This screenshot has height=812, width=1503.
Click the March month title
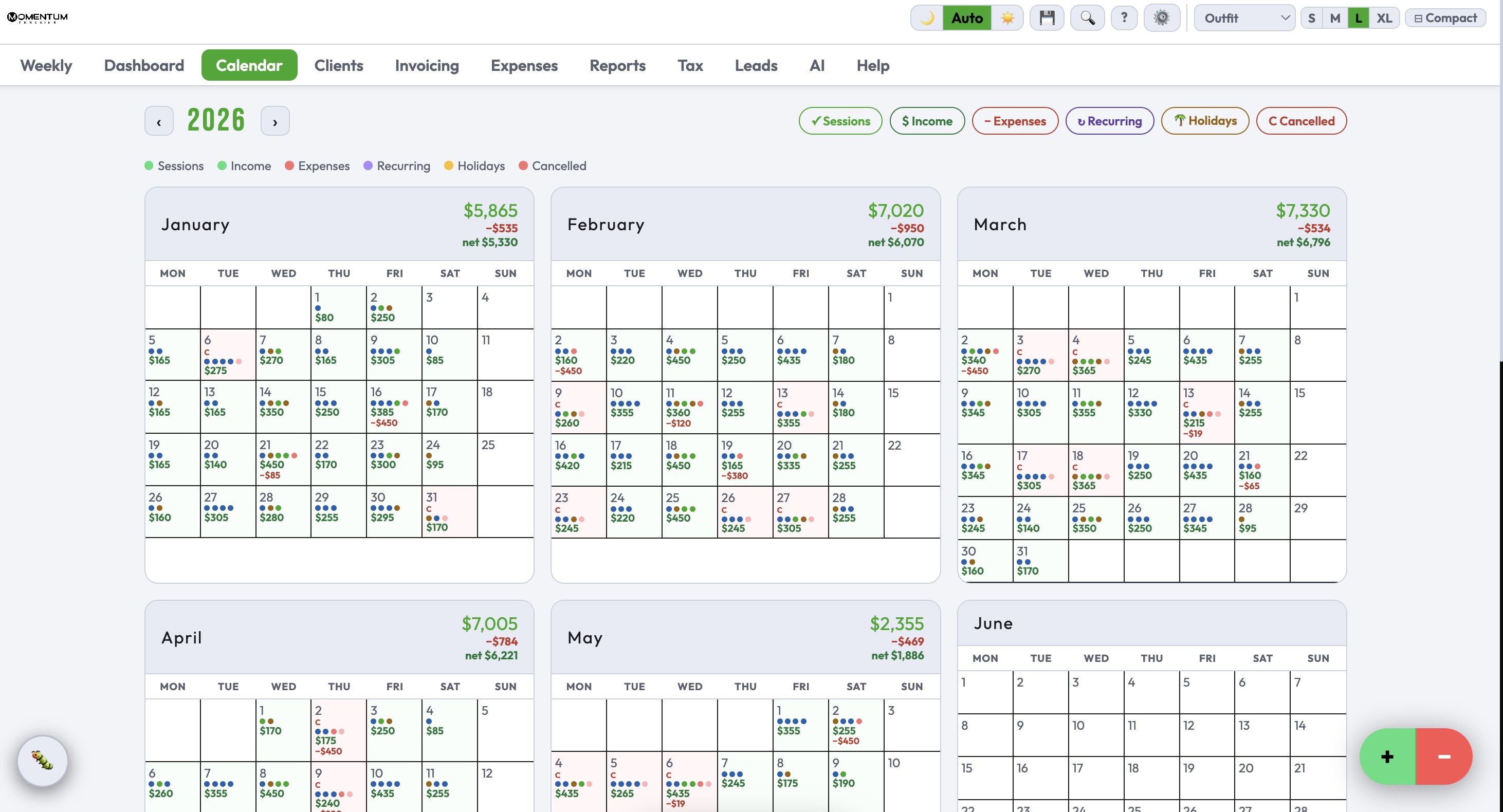[999, 225]
